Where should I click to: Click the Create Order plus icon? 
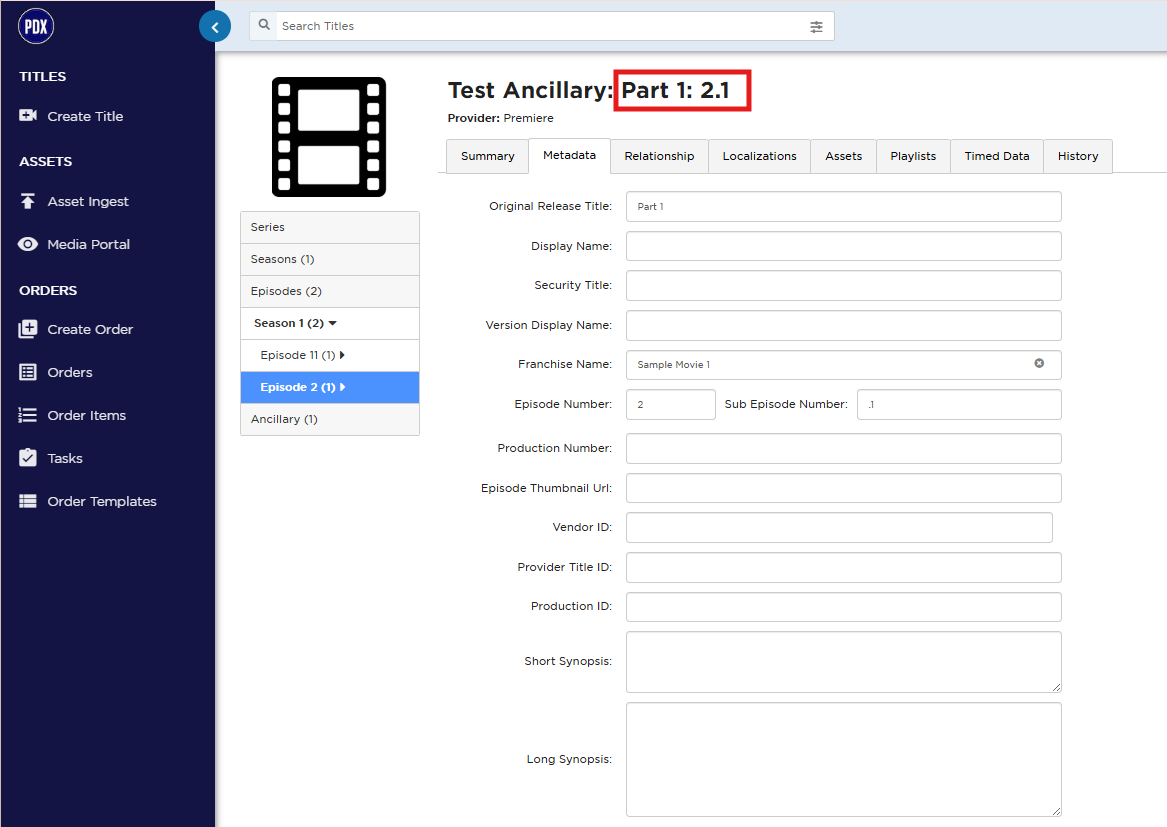(28, 329)
